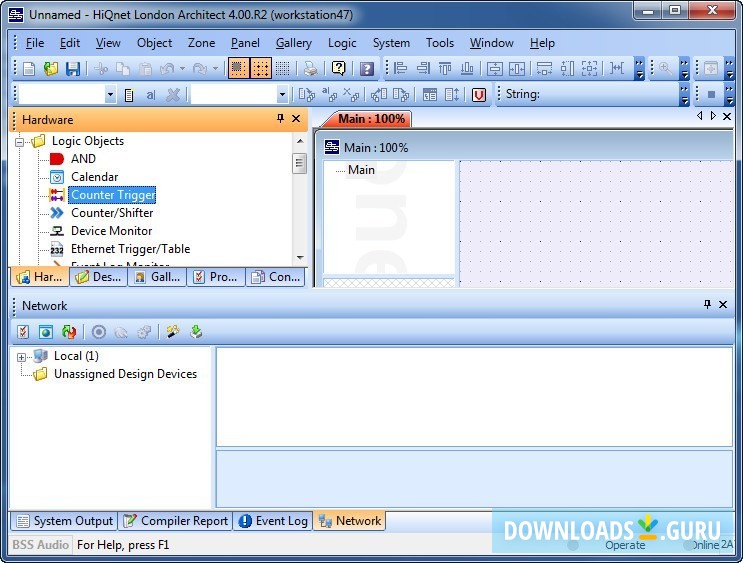
Task: Open String toolbar overflow options
Action: 684,94
